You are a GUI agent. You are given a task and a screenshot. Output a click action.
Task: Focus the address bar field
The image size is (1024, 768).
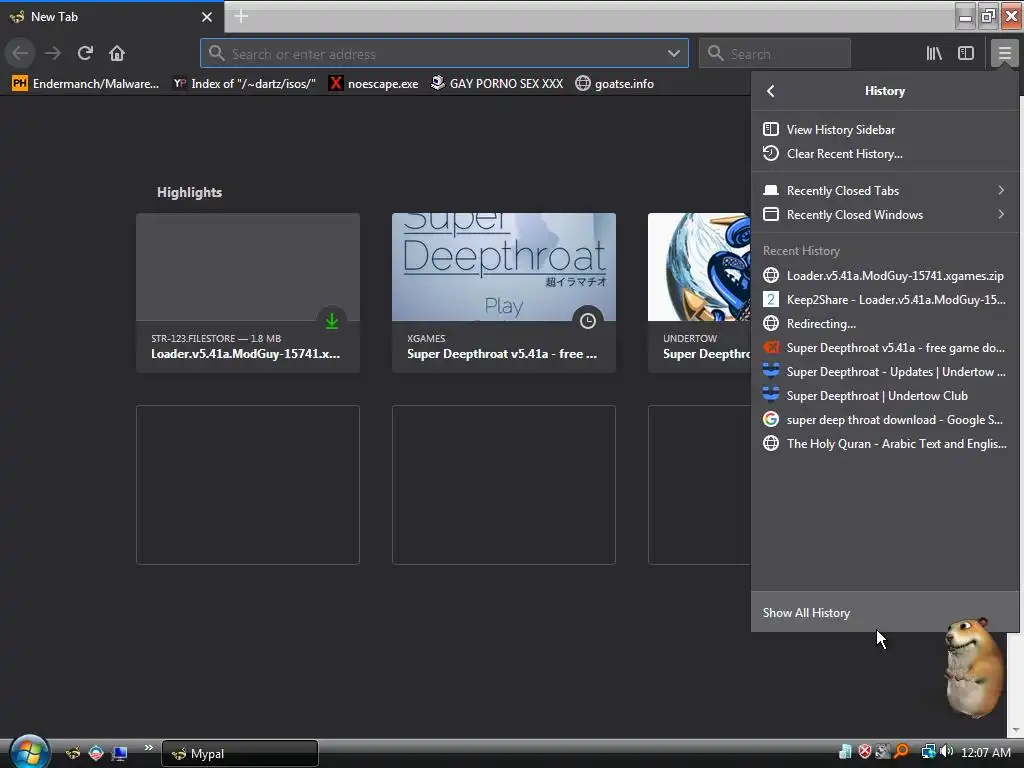(444, 54)
